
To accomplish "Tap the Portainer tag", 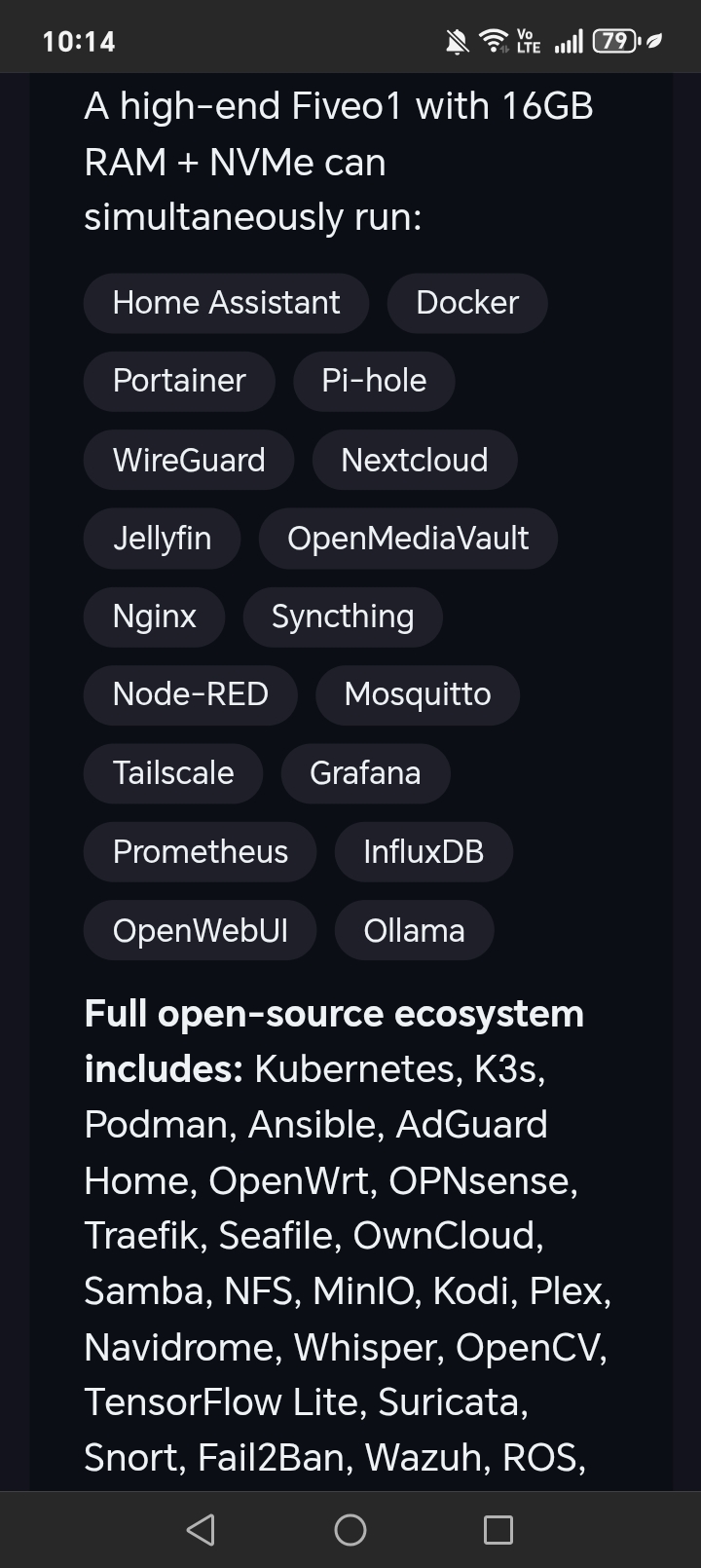I will click(179, 381).
